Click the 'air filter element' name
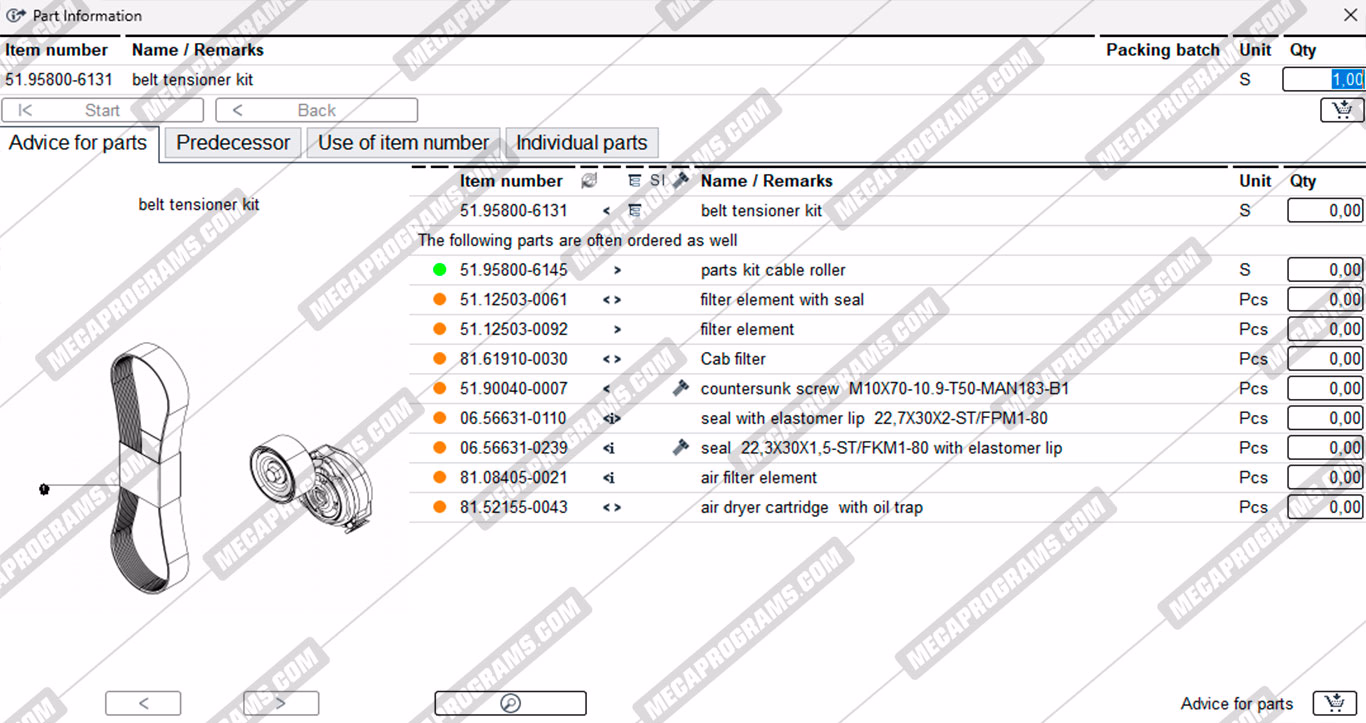 (x=759, y=478)
